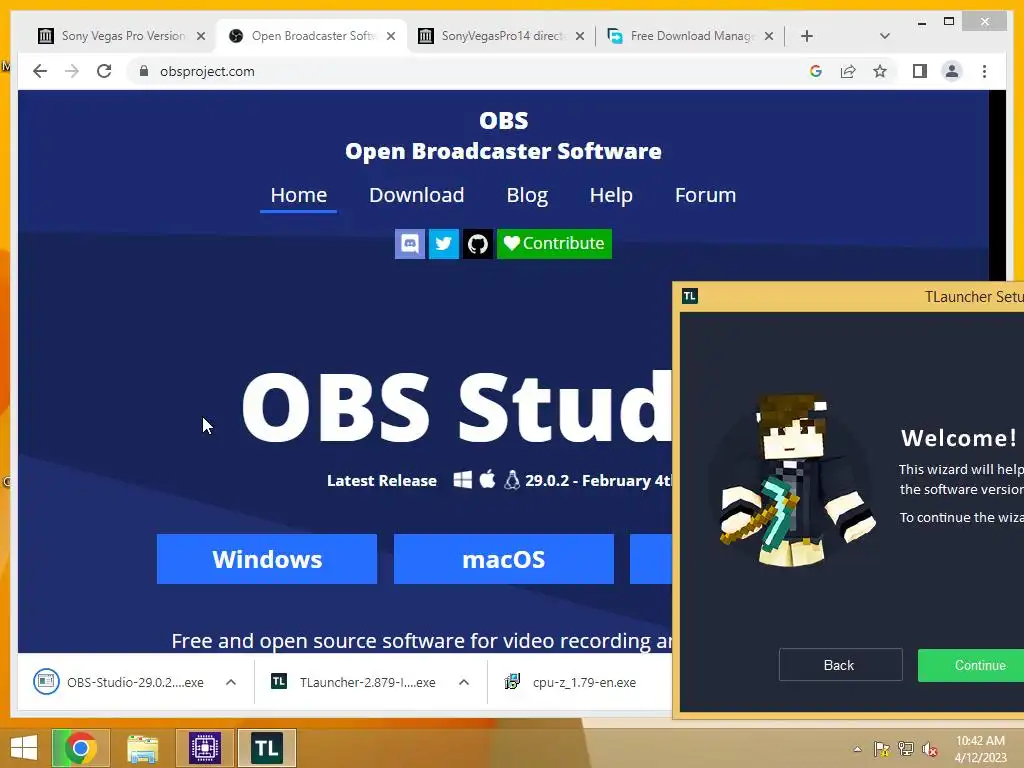1024x768 pixels.
Task: Toggle the Chrome side panel icon
Action: pyautogui.click(x=920, y=71)
